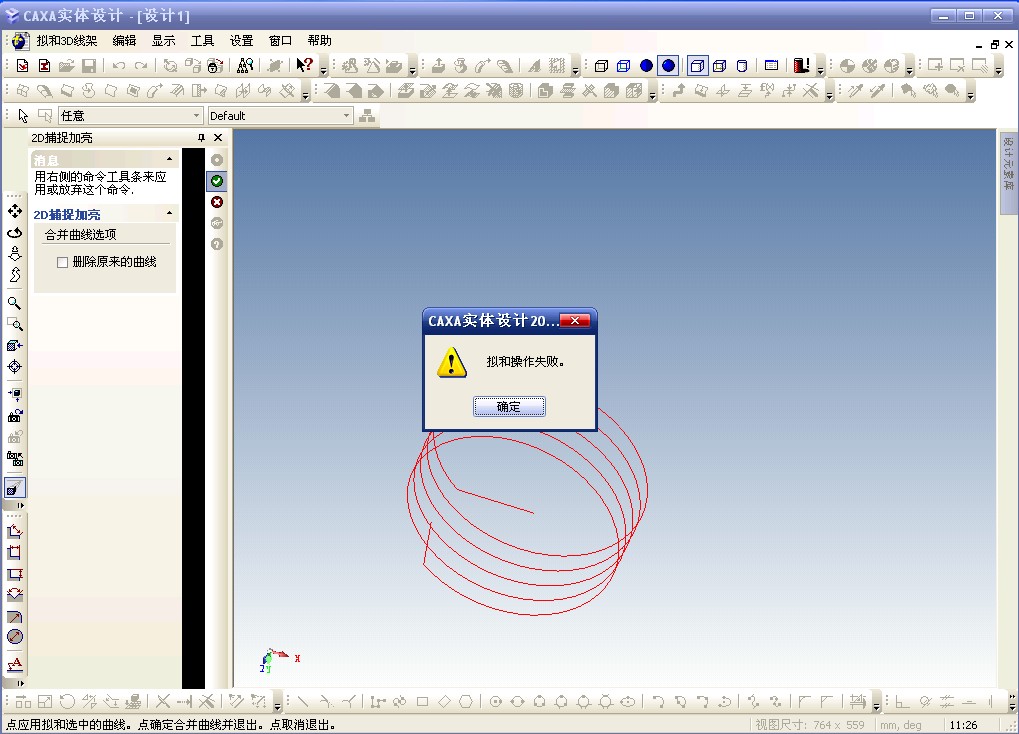Viewport: 1019px width, 734px height.
Task: Pin the 2D捕捉加亮 panel
Action: (201, 138)
